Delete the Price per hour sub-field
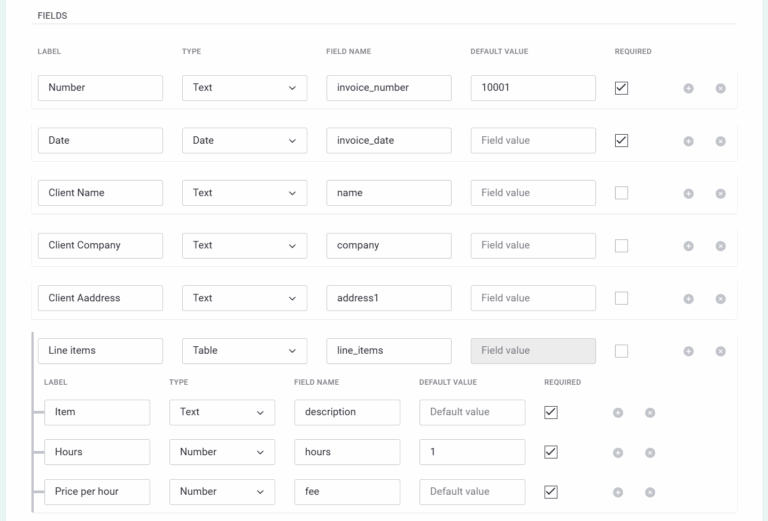768x521 pixels. (x=650, y=492)
